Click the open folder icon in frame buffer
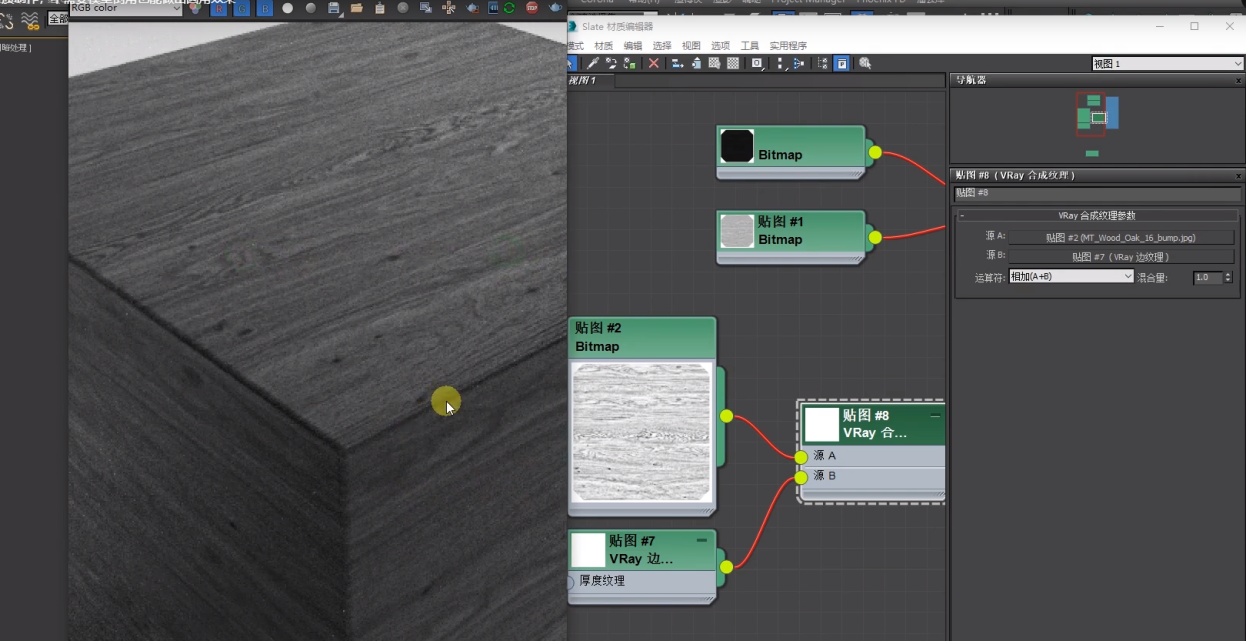The width and height of the screenshot is (1246, 641). pos(356,8)
